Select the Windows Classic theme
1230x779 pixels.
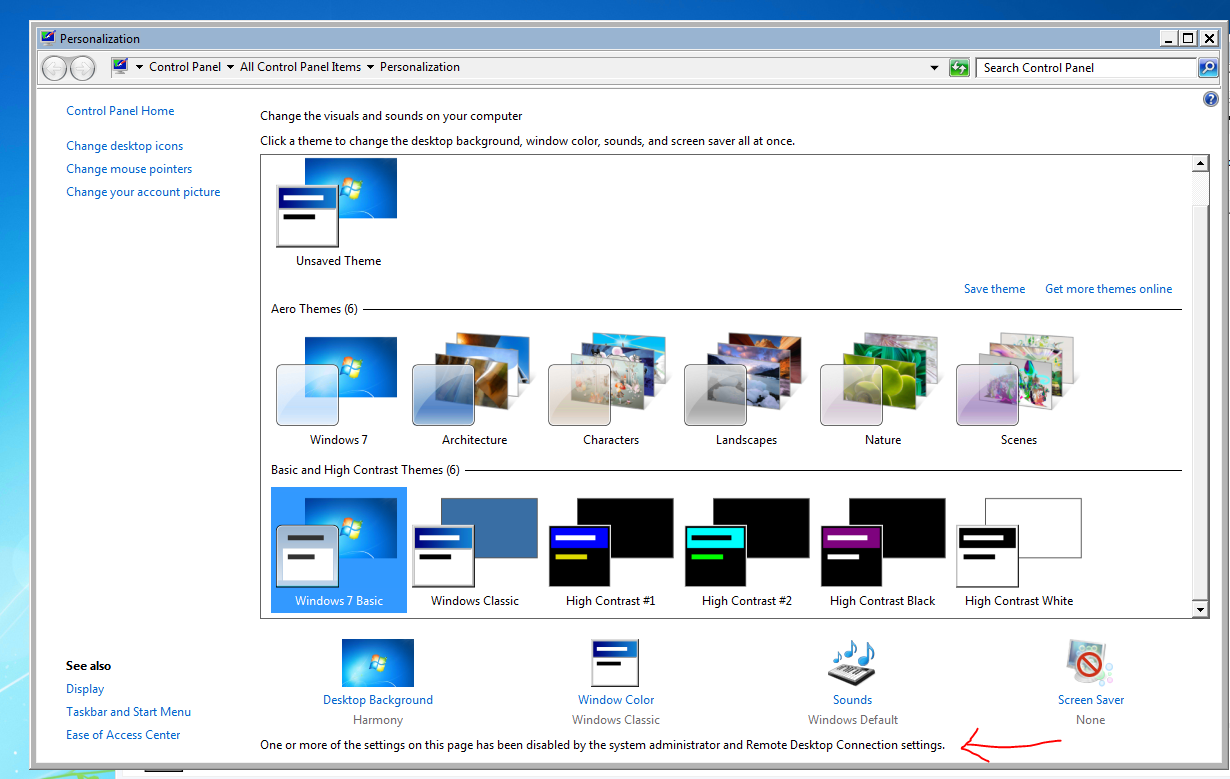474,552
